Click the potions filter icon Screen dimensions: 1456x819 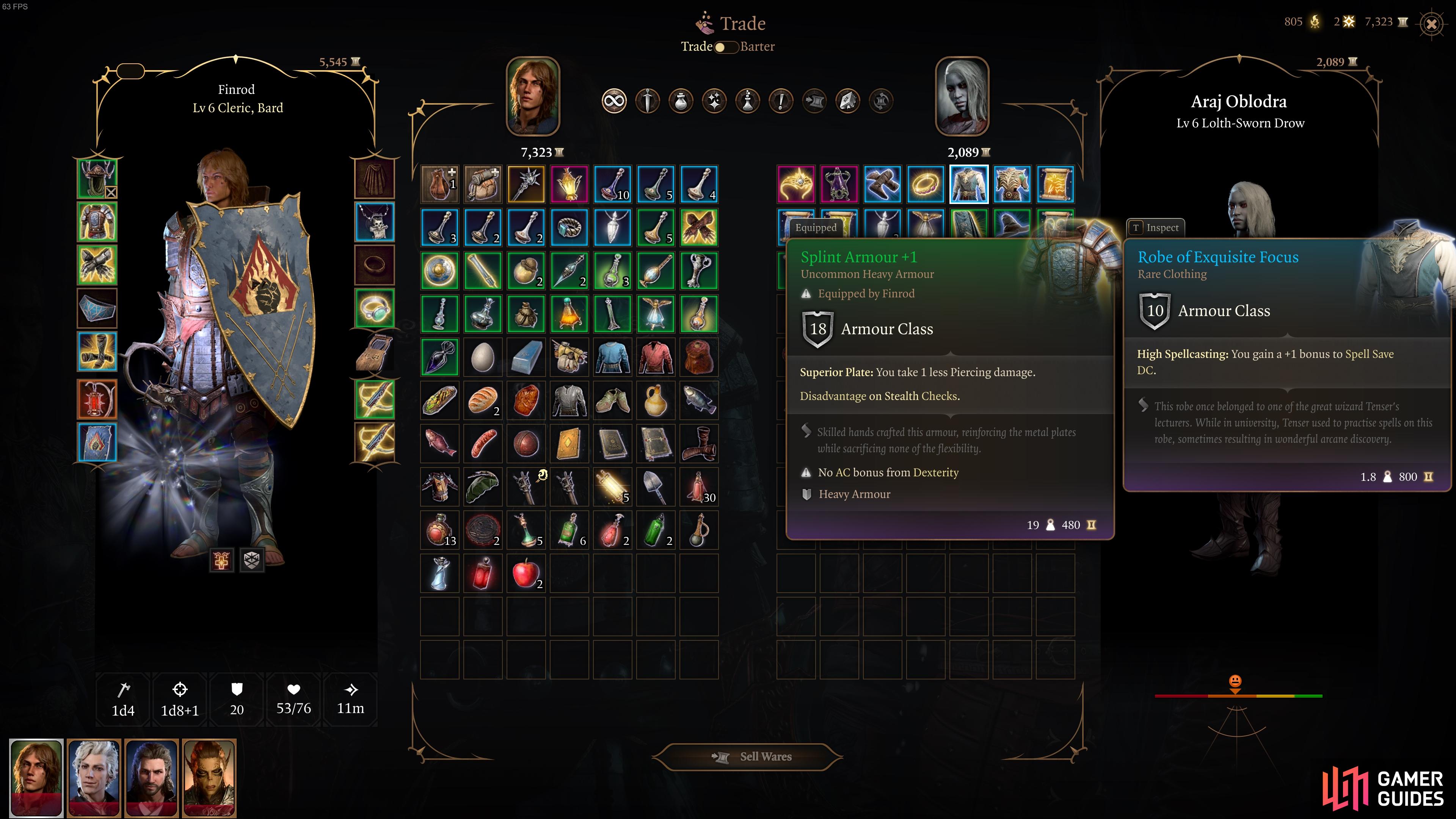(680, 100)
